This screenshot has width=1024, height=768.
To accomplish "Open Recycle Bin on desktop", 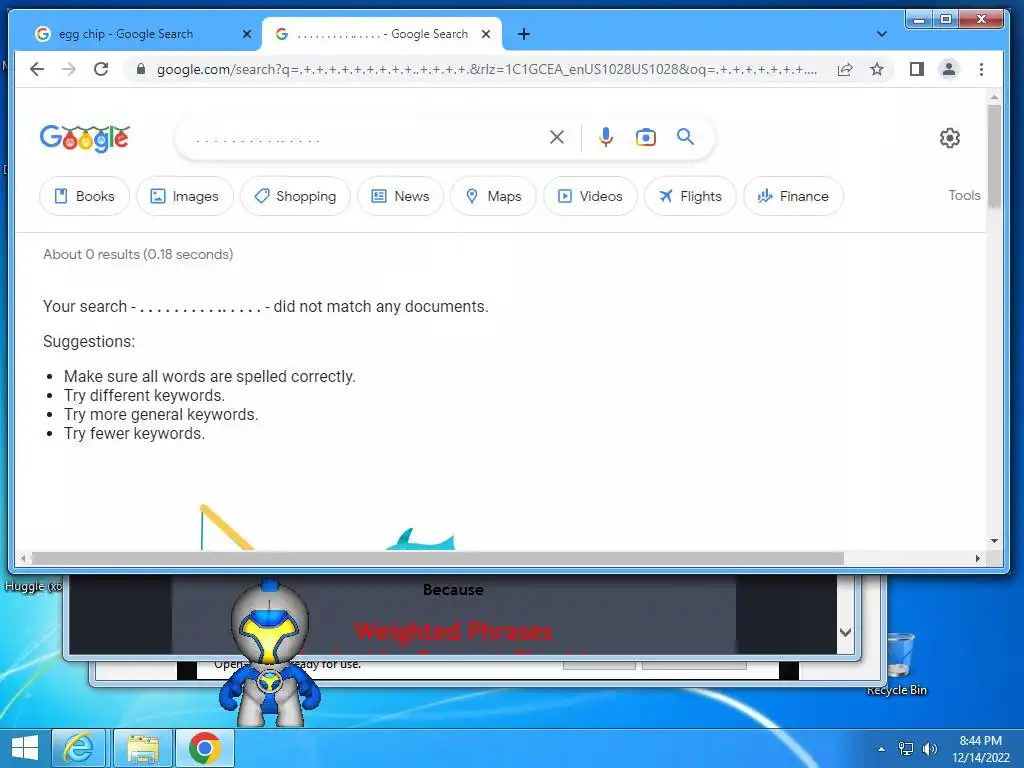I will (897, 664).
